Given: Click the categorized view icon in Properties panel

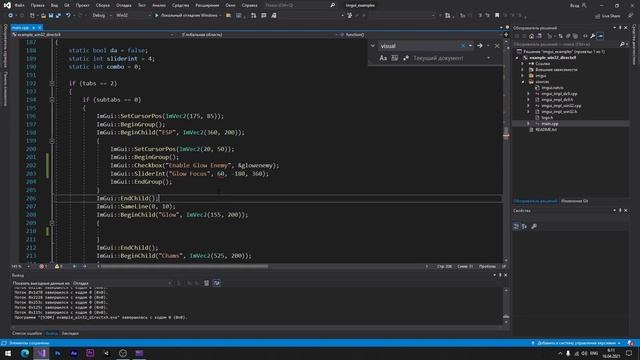Looking at the screenshot, I should click(516, 226).
